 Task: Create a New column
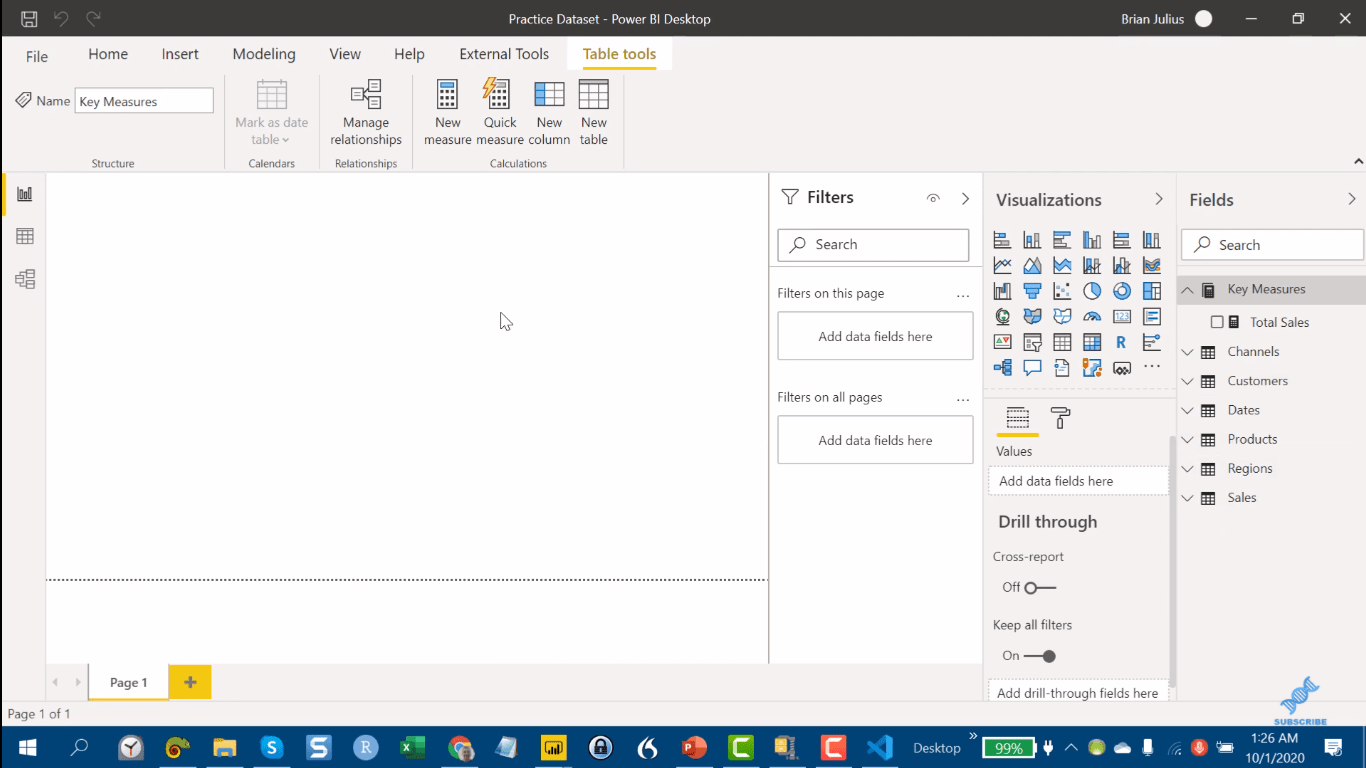click(549, 112)
